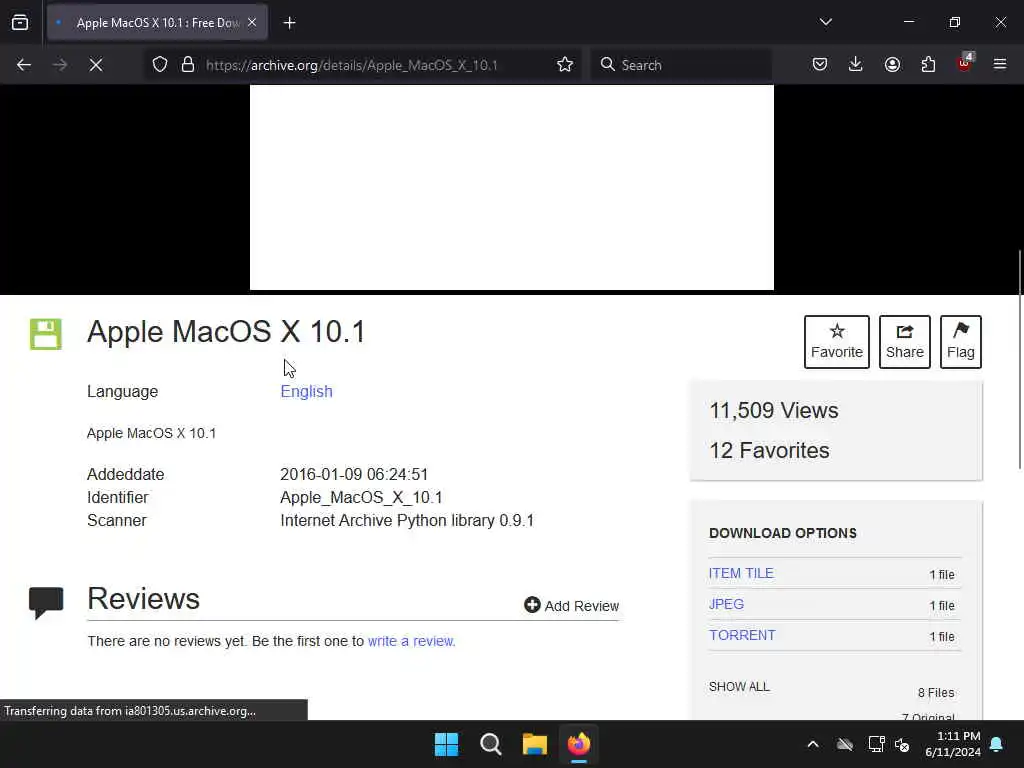Image resolution: width=1024 pixels, height=768 pixels.
Task: Open the network tray icon
Action: tap(876, 744)
